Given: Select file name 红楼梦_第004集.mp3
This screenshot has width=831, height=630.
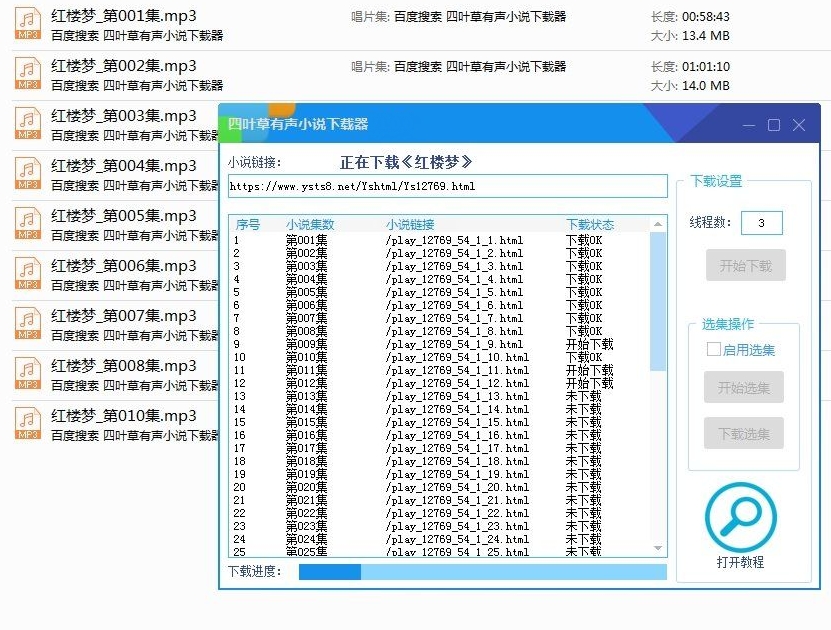Looking at the screenshot, I should (123, 166).
